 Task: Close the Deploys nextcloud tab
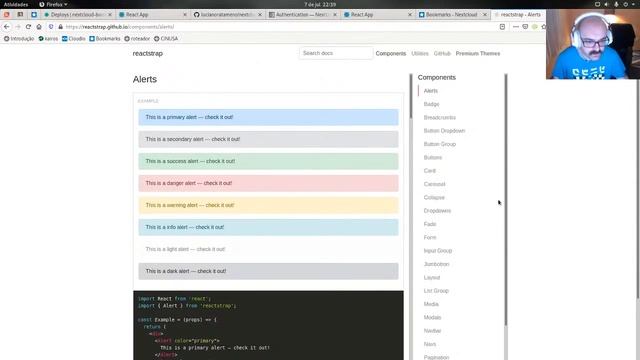[110, 15]
